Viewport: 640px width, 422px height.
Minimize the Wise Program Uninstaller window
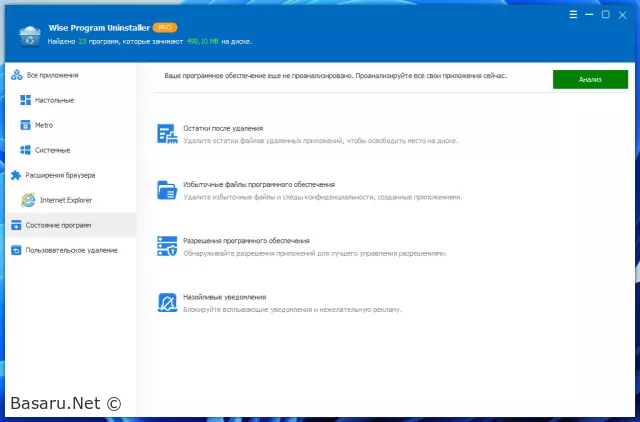[x=589, y=15]
